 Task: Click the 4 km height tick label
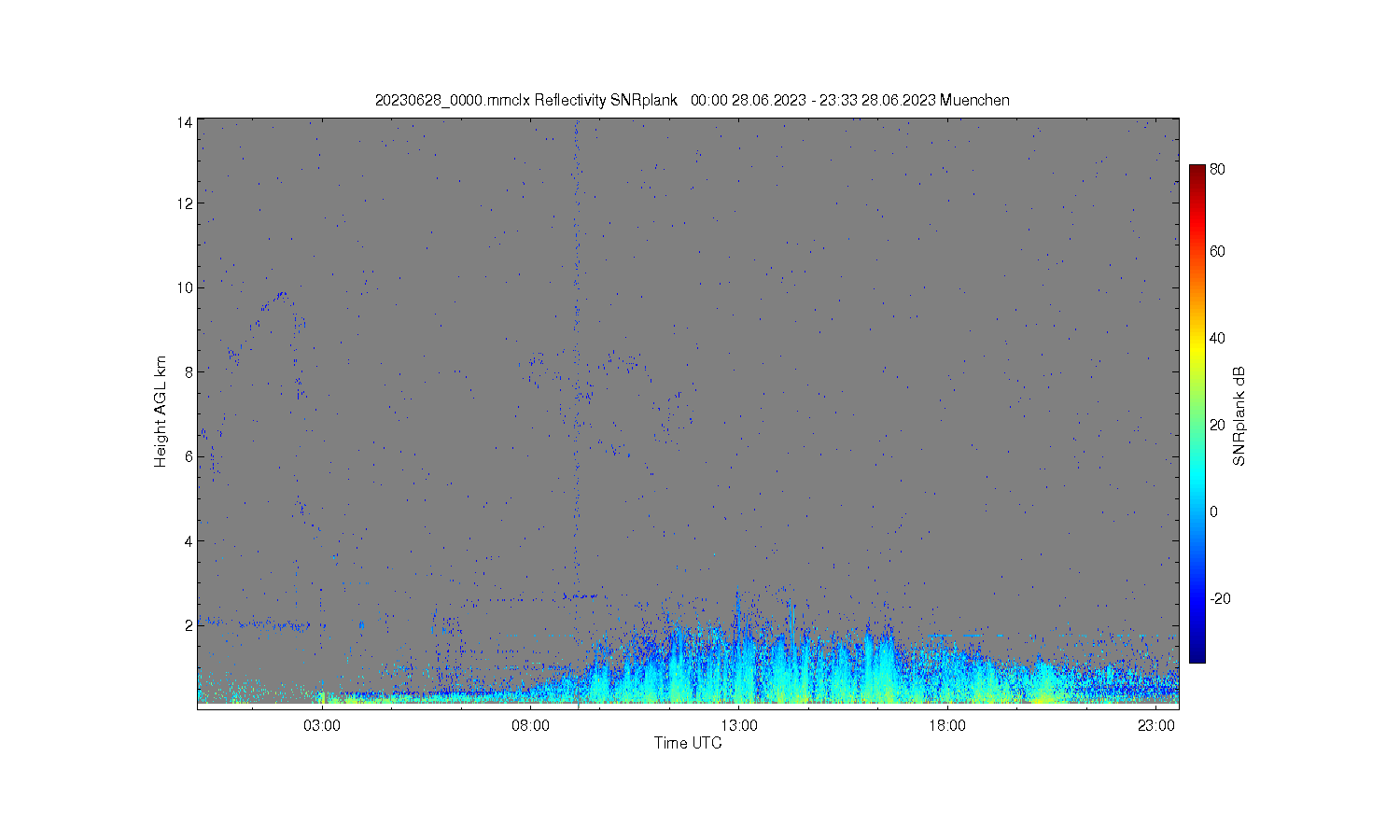tap(189, 540)
